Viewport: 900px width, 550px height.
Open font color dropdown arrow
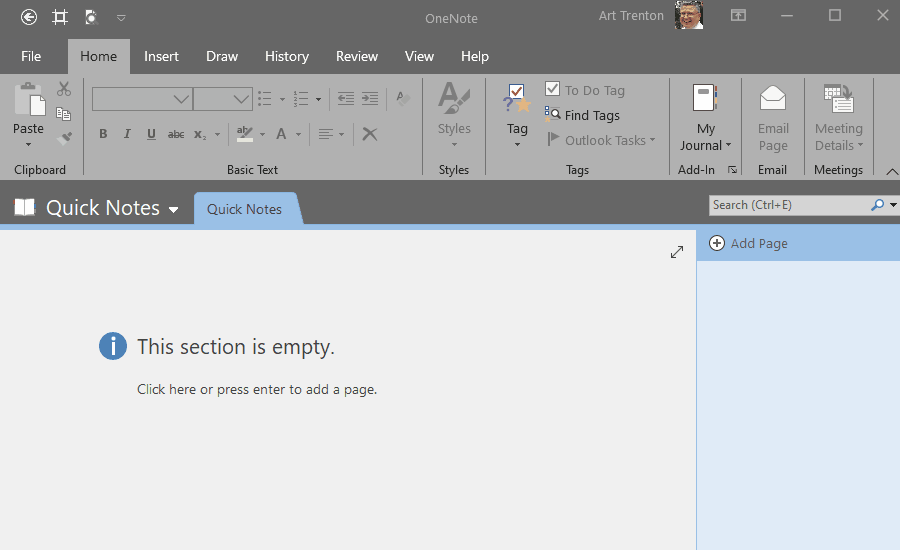pyautogui.click(x=298, y=135)
